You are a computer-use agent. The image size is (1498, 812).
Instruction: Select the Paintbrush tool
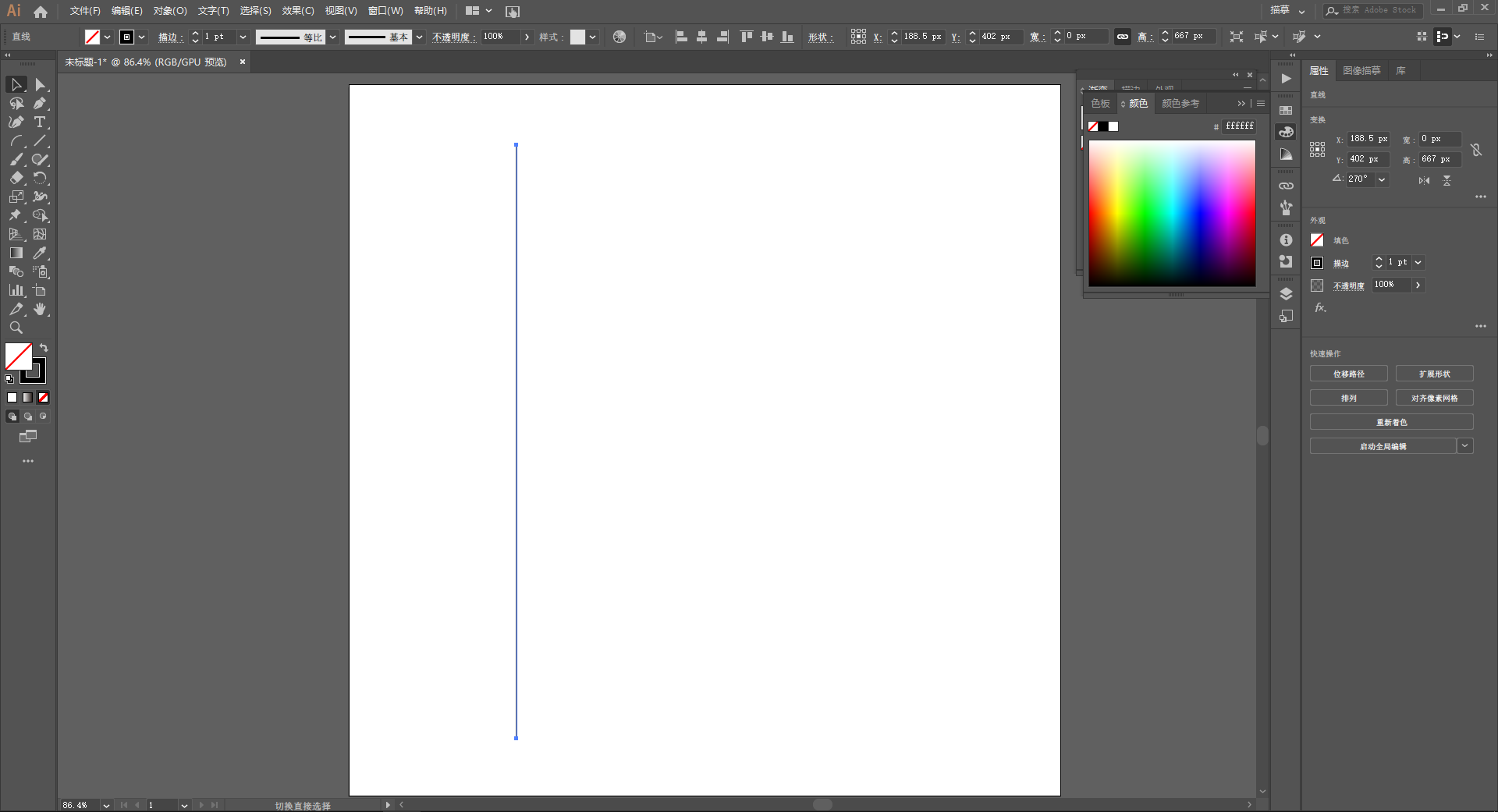click(x=16, y=160)
